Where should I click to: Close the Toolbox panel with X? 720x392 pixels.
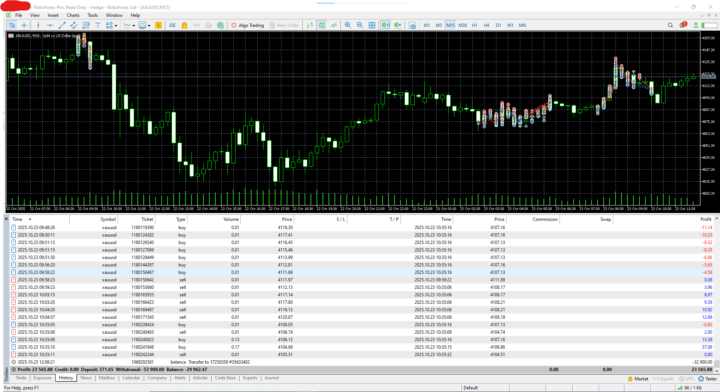click(6, 219)
